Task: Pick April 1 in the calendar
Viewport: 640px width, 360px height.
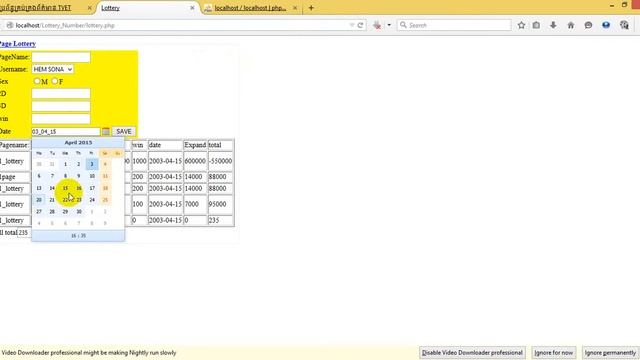Action: [x=65, y=164]
